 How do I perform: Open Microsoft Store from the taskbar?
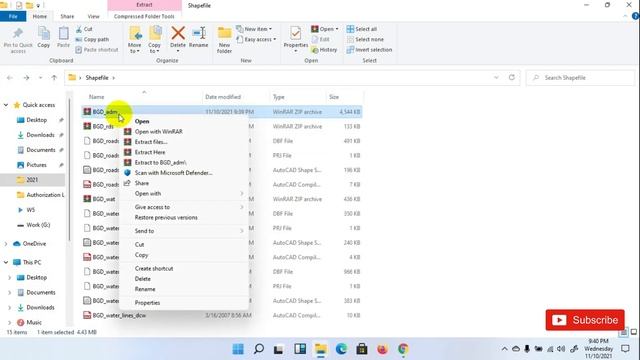[x=362, y=349]
